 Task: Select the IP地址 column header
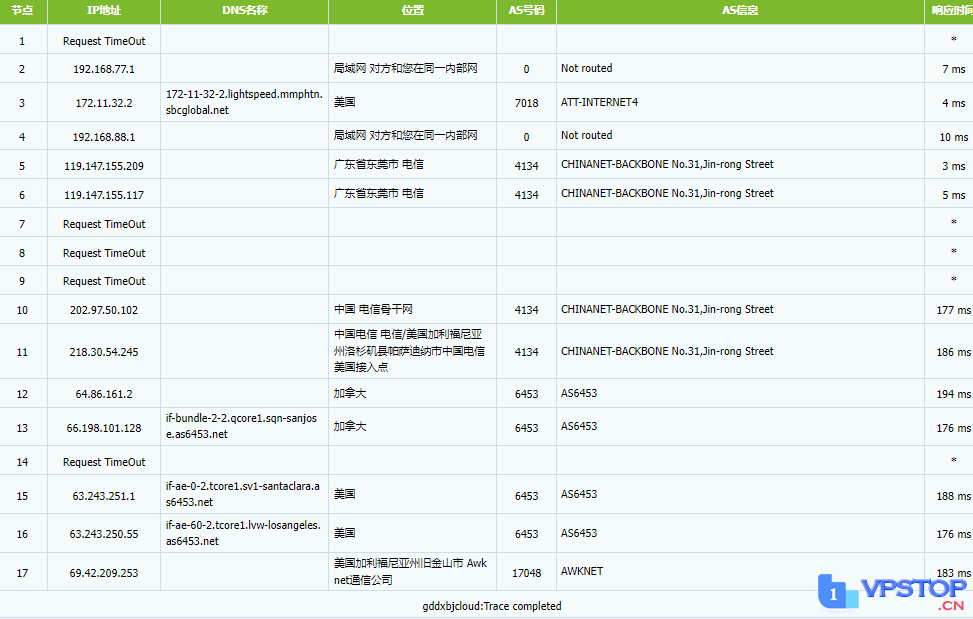103,11
